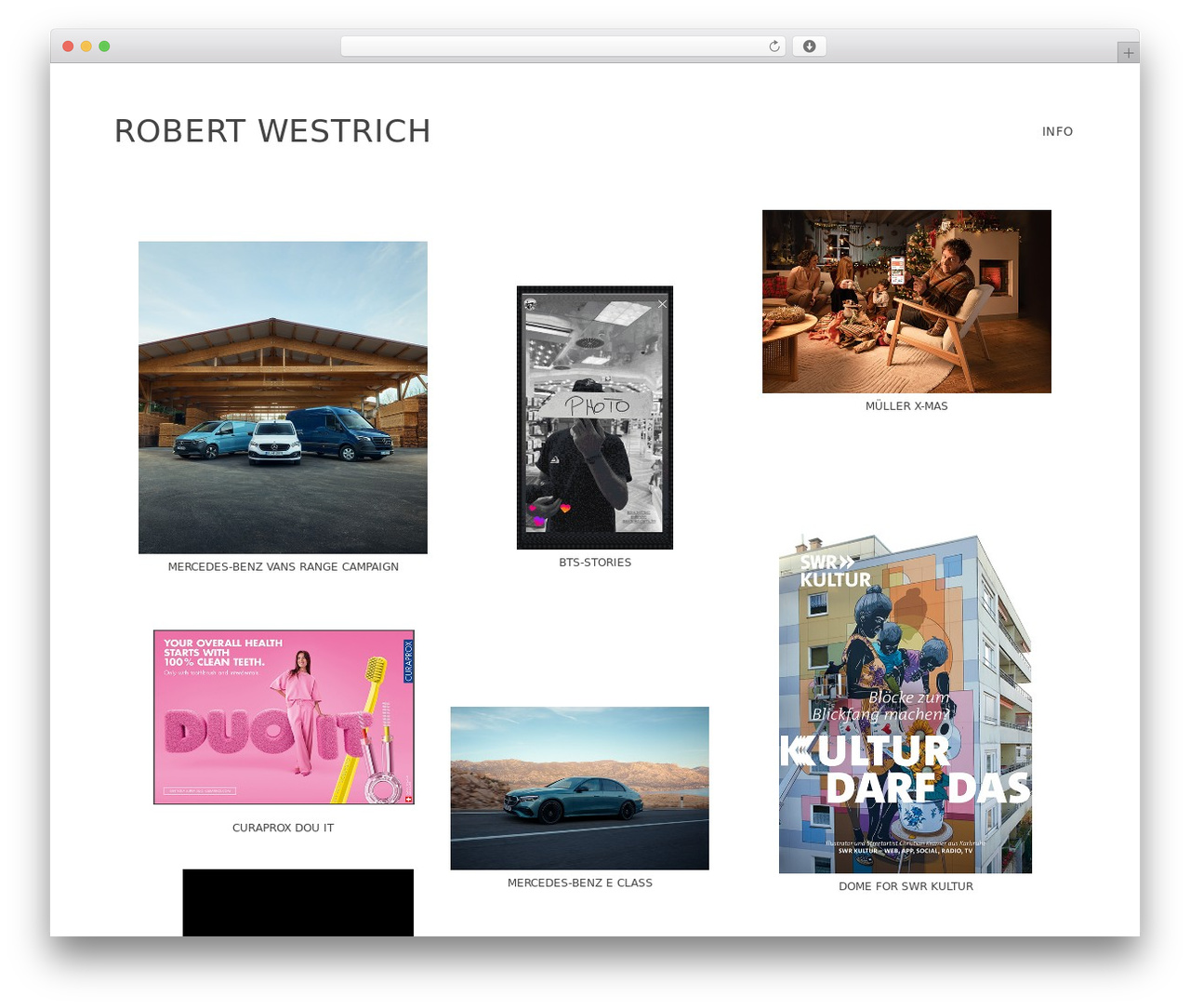Click the MÜLLER X-MAS caption
This screenshot has height=1008, width=1190.
tap(906, 406)
